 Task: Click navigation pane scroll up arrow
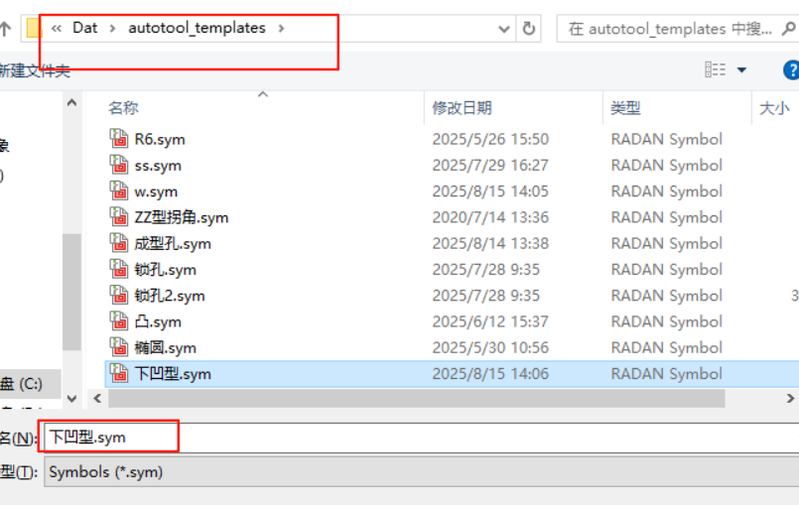pyautogui.click(x=72, y=103)
